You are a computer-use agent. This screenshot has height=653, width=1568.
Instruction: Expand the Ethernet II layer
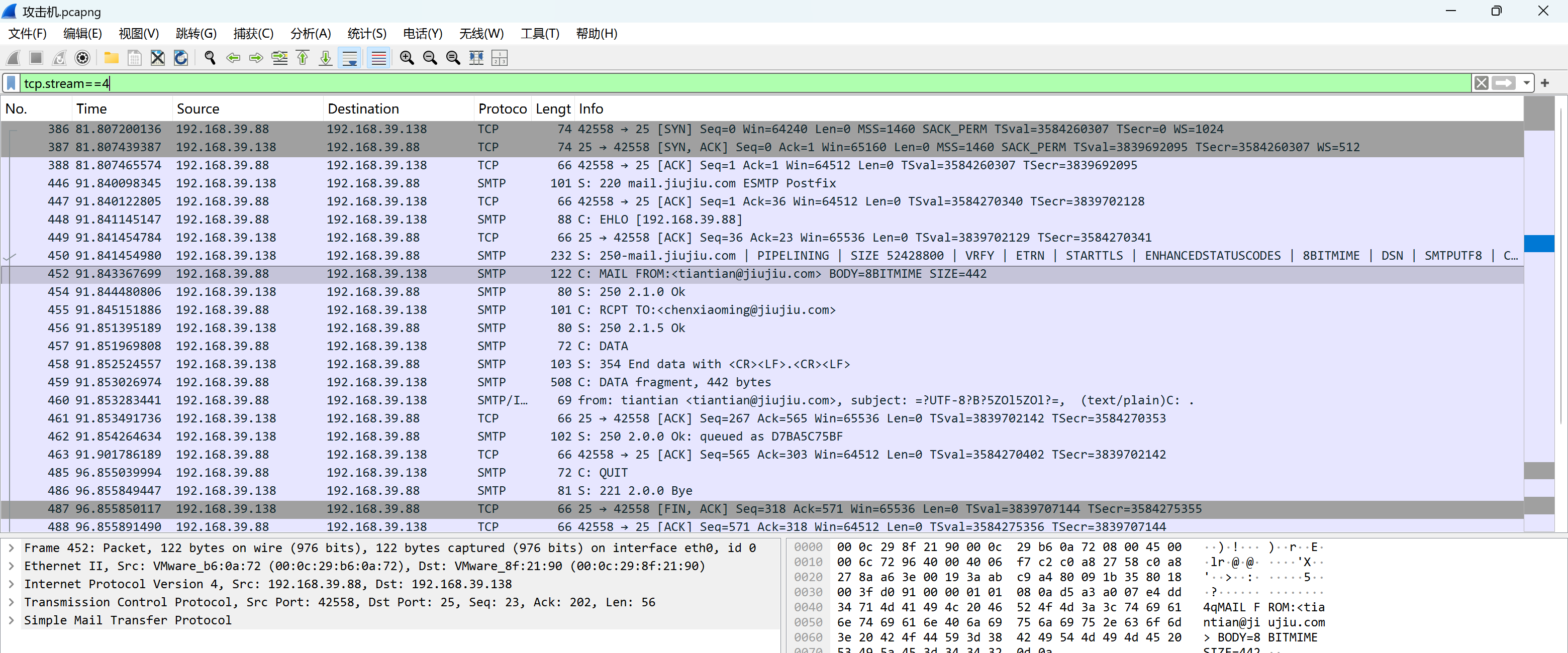(x=11, y=566)
